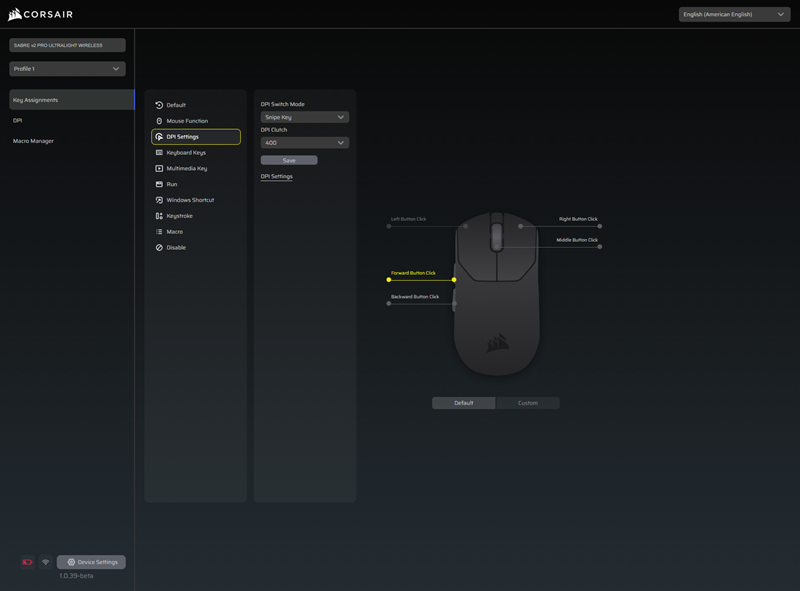The image size is (800, 591).
Task: Open the DPI section in the sidebar
Action: tap(18, 120)
